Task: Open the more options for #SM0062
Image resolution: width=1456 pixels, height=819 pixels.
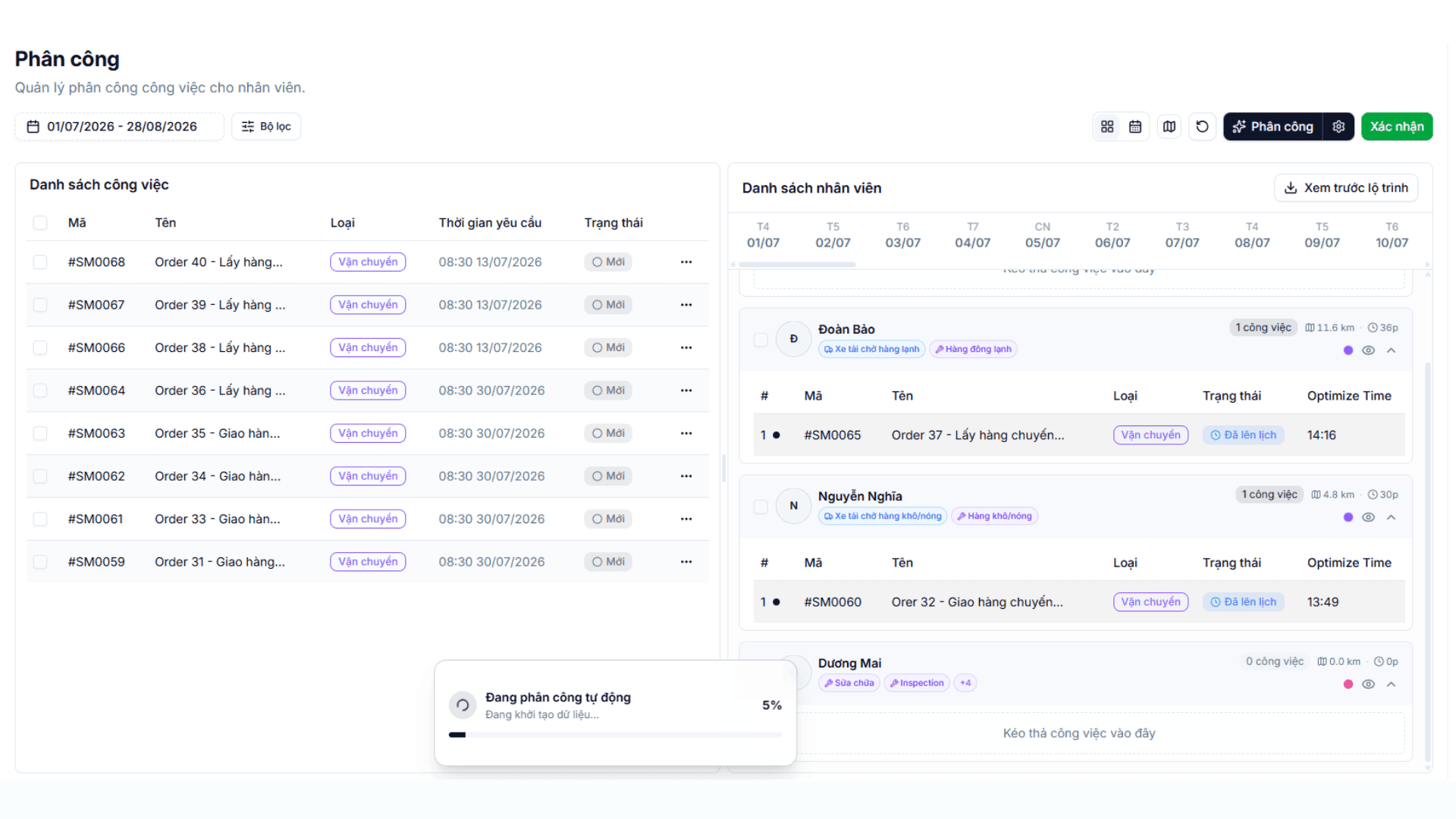Action: [686, 476]
